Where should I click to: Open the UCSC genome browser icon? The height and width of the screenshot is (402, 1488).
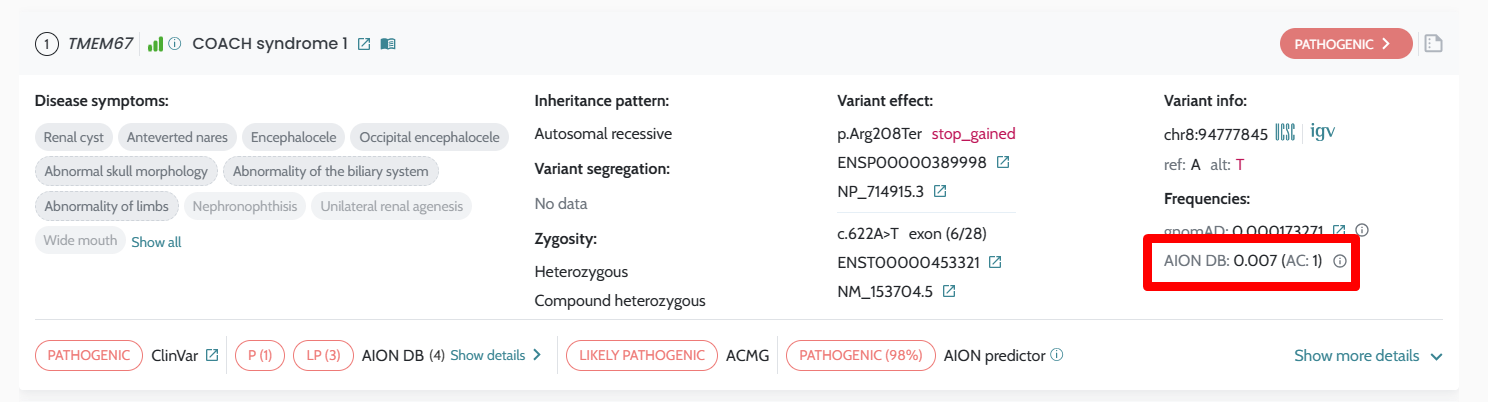[1285, 133]
